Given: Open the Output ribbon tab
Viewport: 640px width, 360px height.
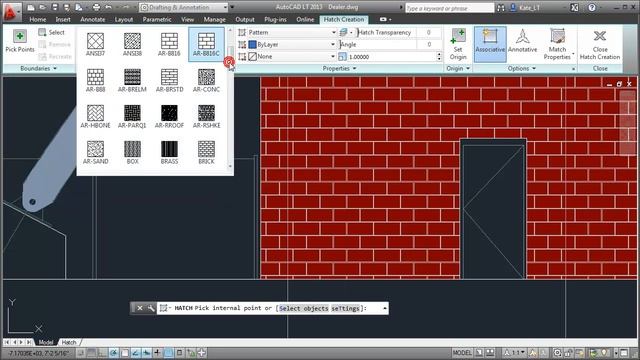Looking at the screenshot, I should coord(244,19).
